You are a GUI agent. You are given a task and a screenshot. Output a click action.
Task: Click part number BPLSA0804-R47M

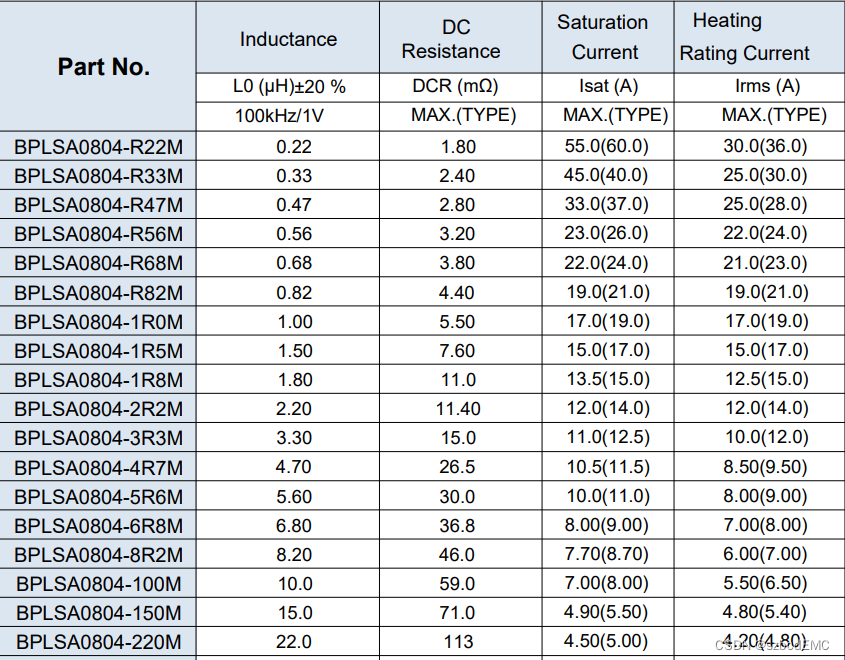99,205
